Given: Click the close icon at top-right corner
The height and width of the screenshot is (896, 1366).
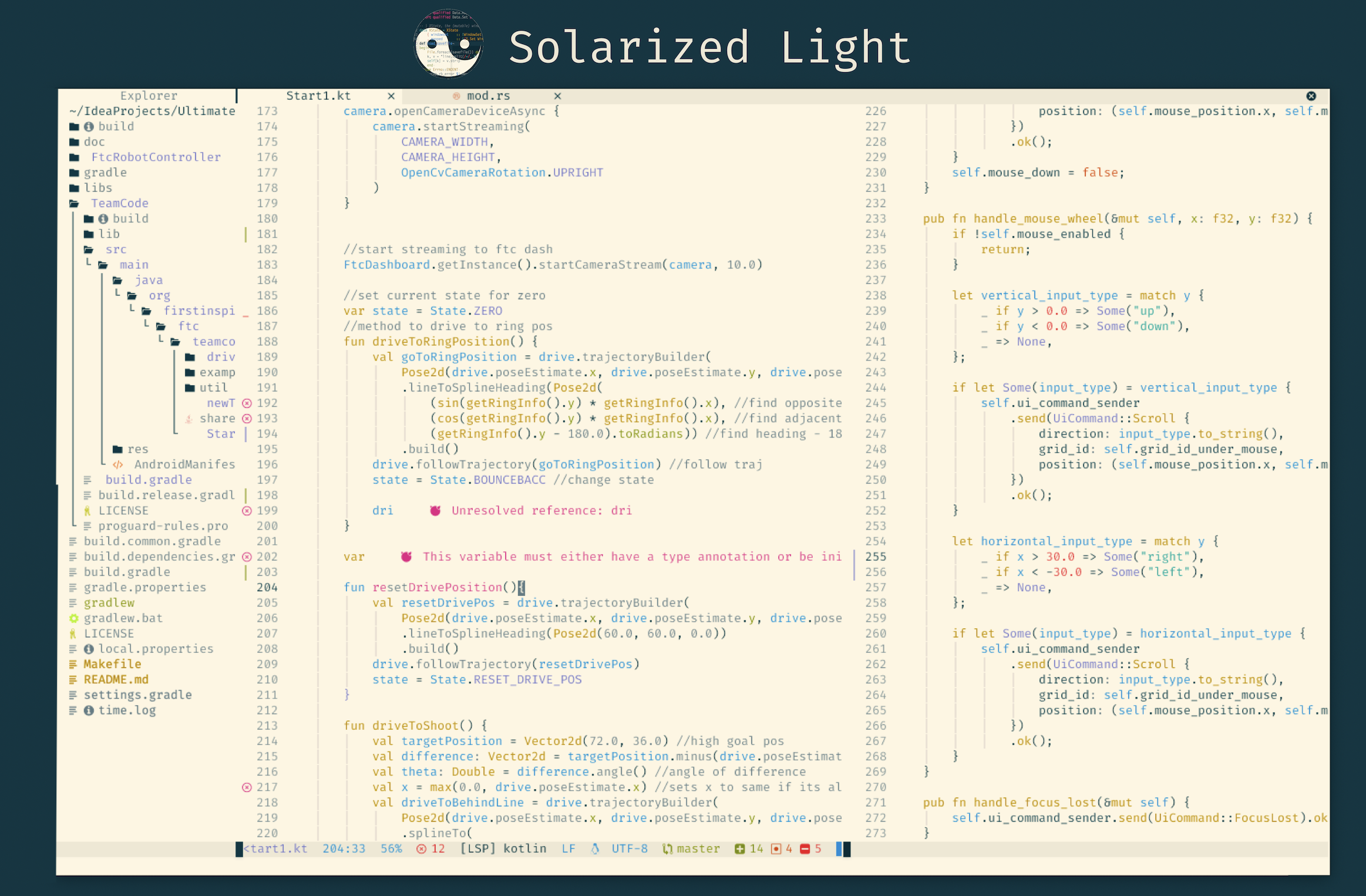Looking at the screenshot, I should (1311, 96).
